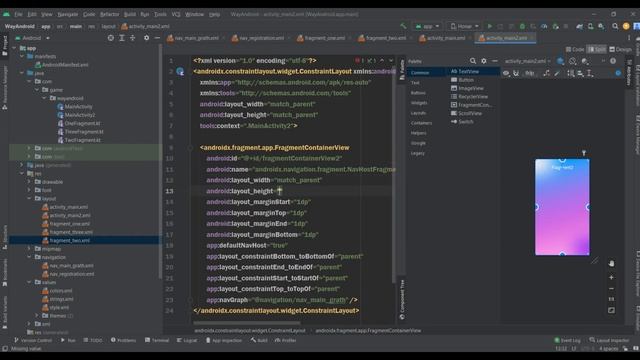Toggle the Palette side tab

pos(402,69)
